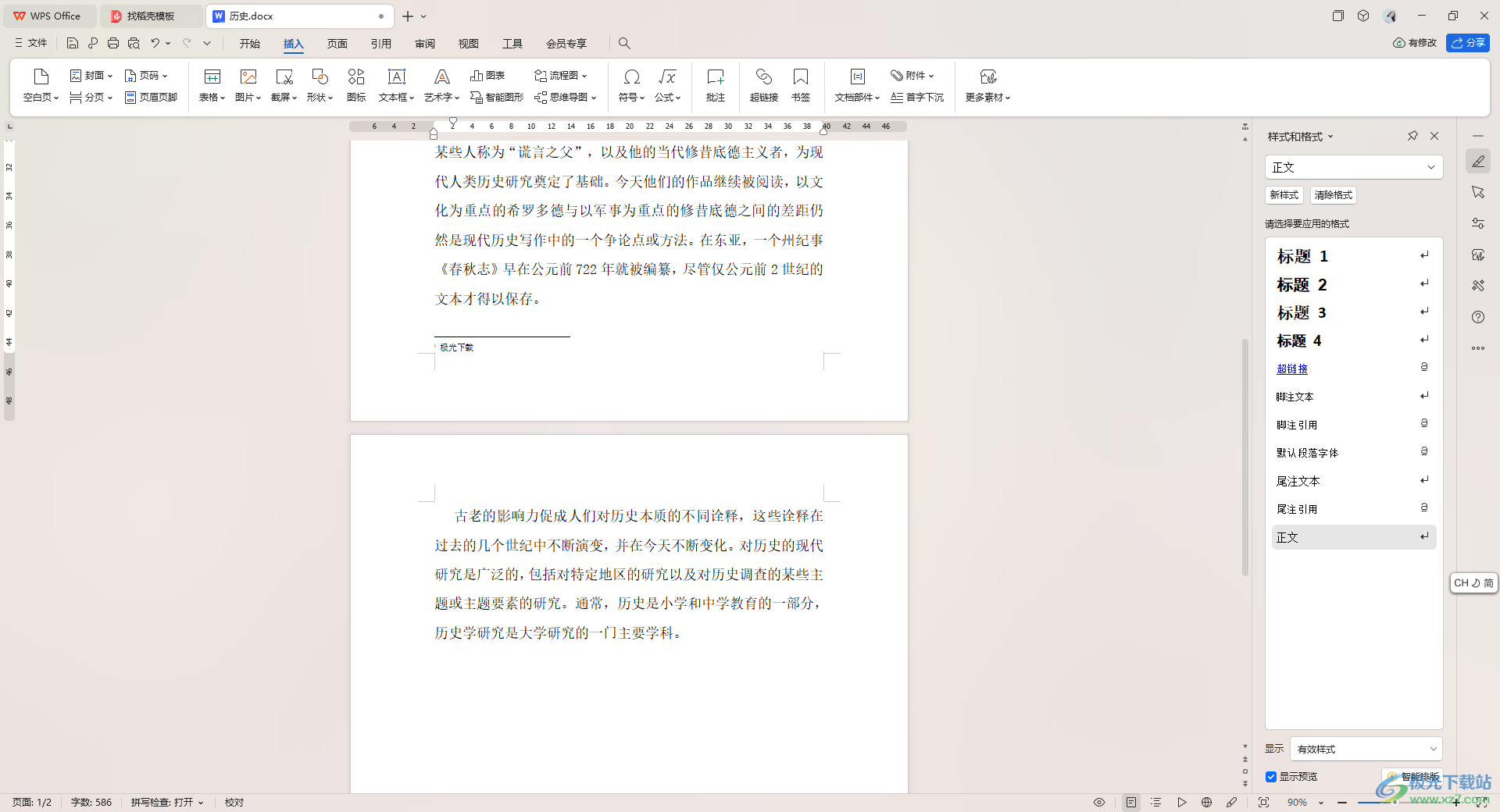Switch to the 开始 ribbon tab

[x=250, y=44]
